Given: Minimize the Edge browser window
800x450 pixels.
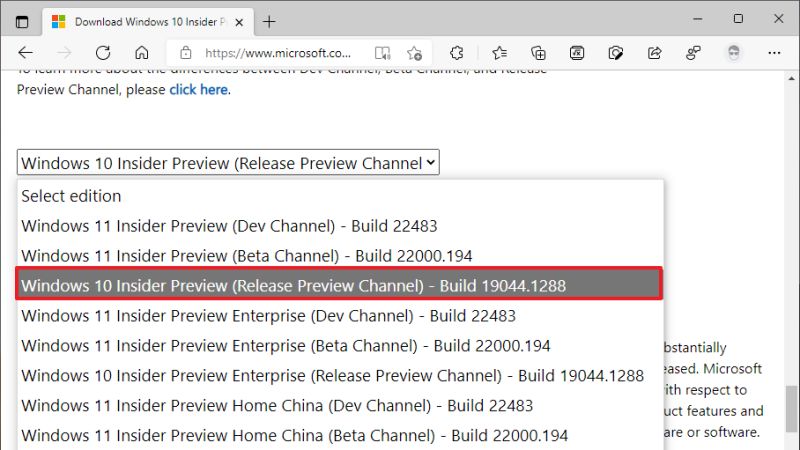Looking at the screenshot, I should pos(698,19).
